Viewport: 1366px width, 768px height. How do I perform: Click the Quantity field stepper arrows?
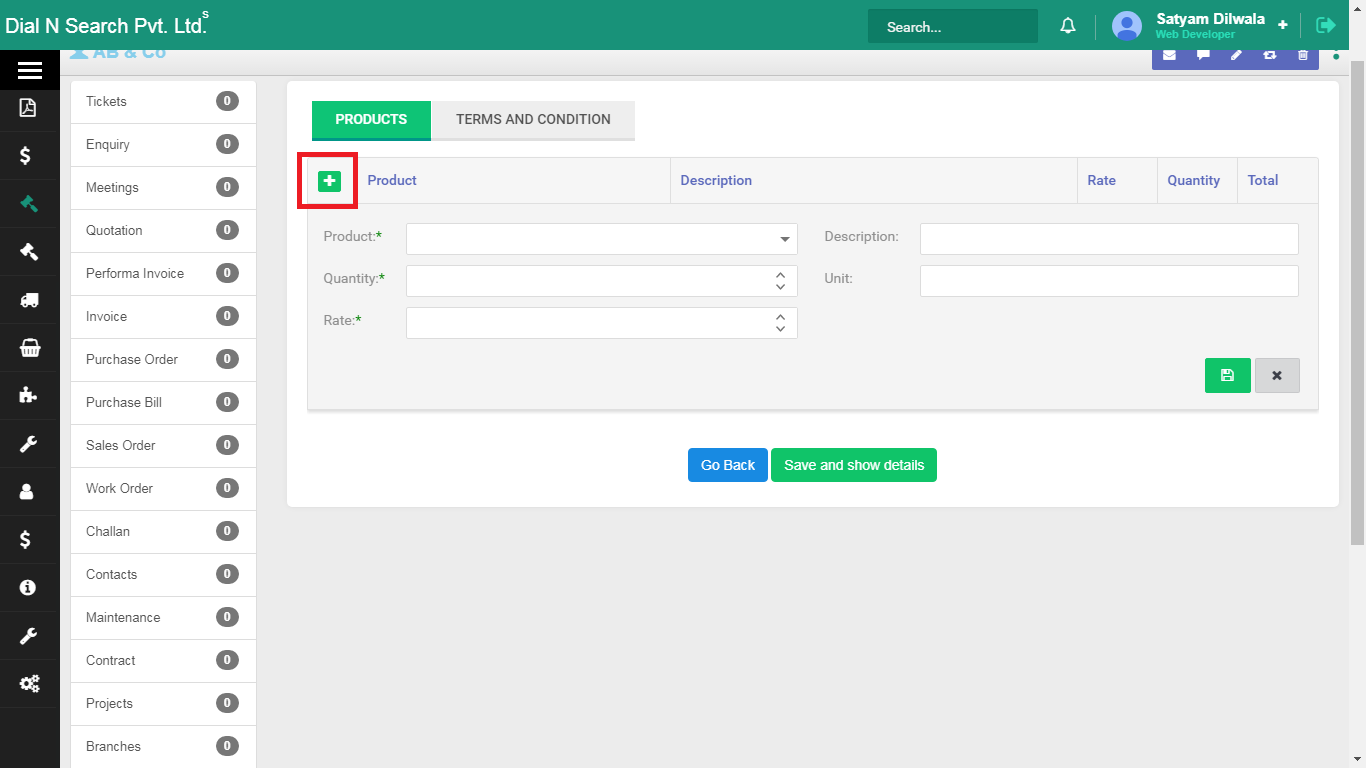780,281
